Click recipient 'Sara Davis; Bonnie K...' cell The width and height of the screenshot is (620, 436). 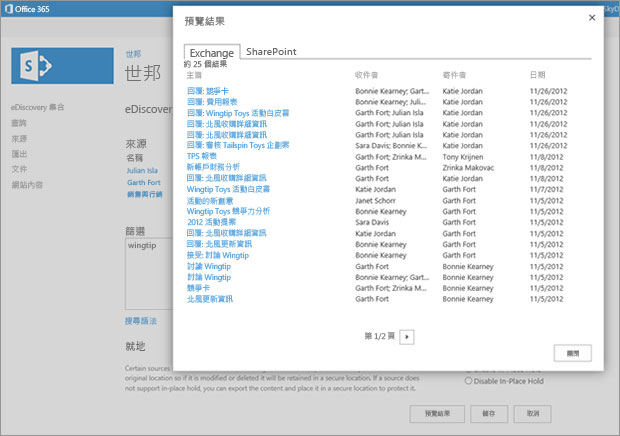point(391,145)
